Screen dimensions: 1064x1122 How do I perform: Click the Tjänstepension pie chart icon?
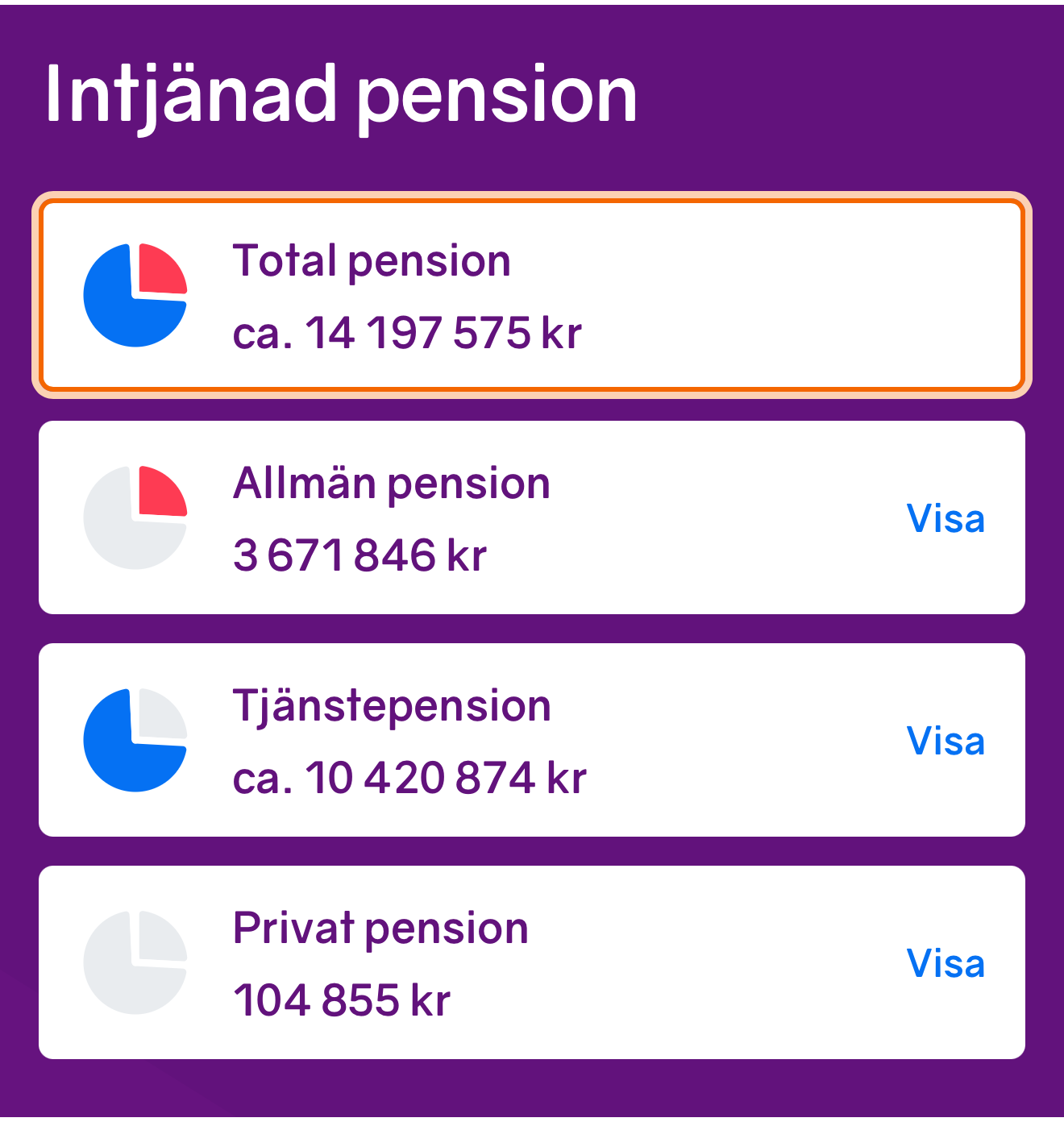tap(135, 740)
